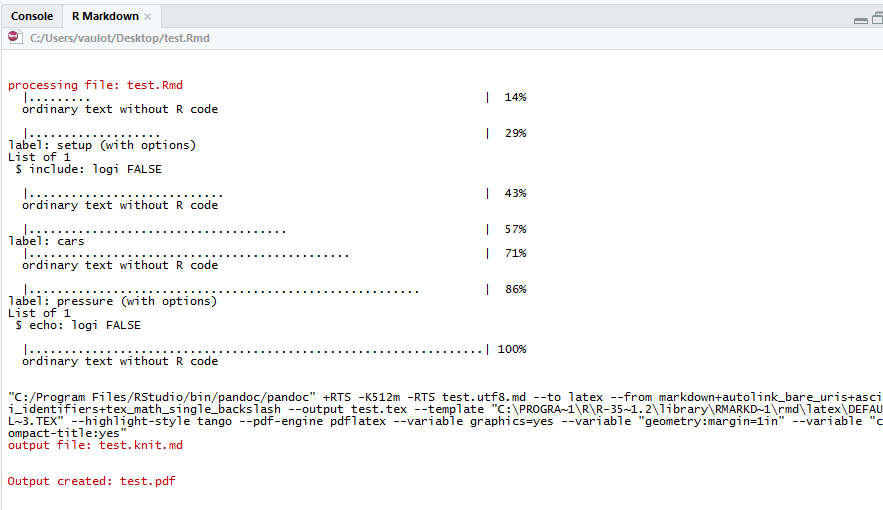This screenshot has width=883, height=510.
Task: Click the red Rmd file icon
Action: click(x=14, y=37)
